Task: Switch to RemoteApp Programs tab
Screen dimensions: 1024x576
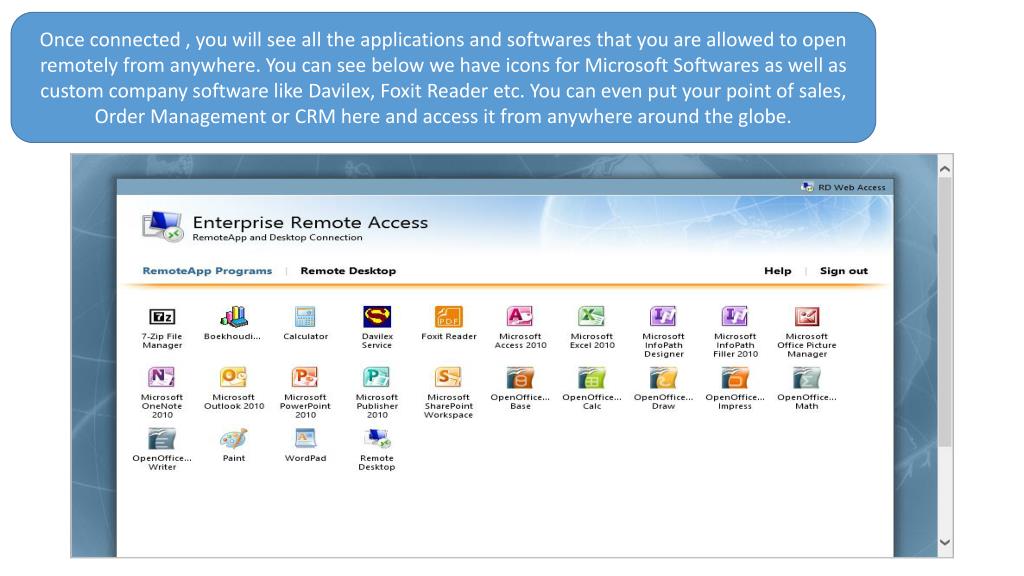Action: point(207,270)
